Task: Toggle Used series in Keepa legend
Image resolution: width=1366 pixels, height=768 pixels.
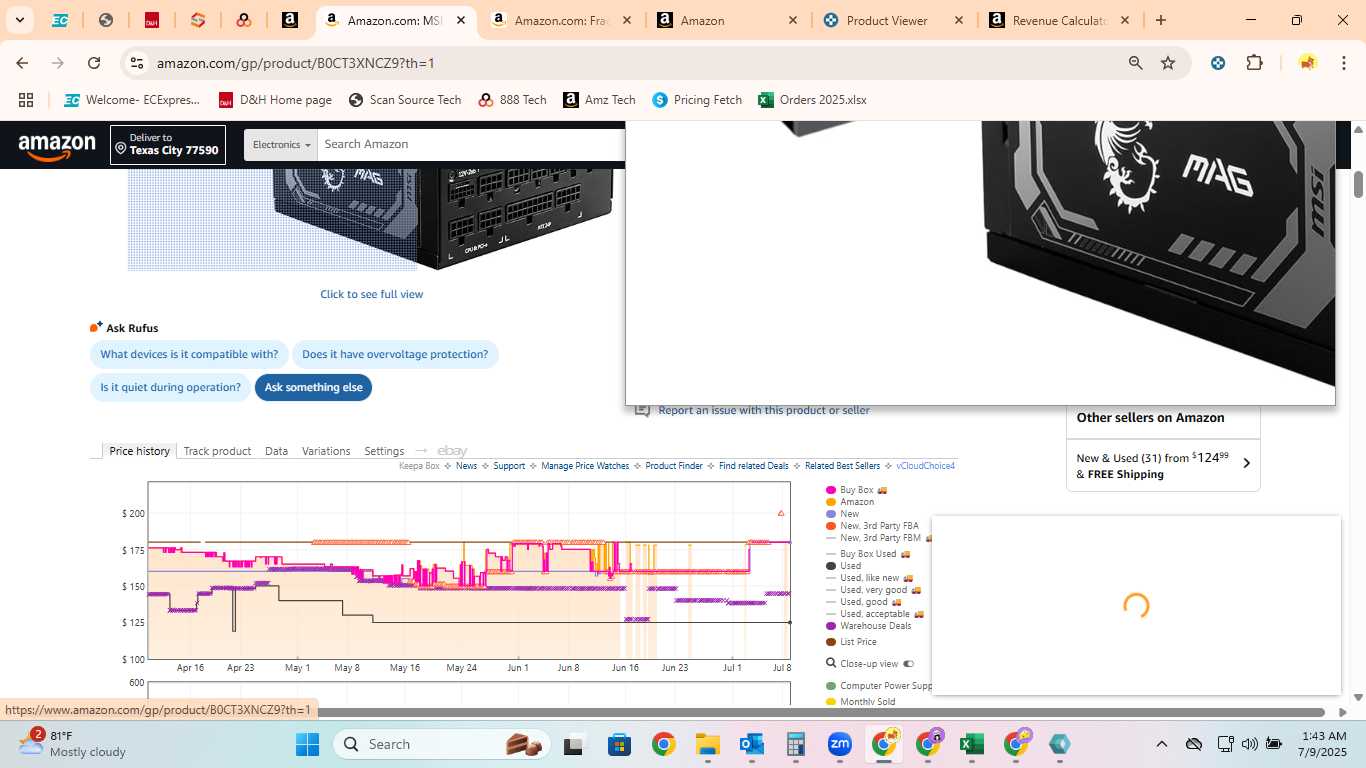Action: [843, 566]
